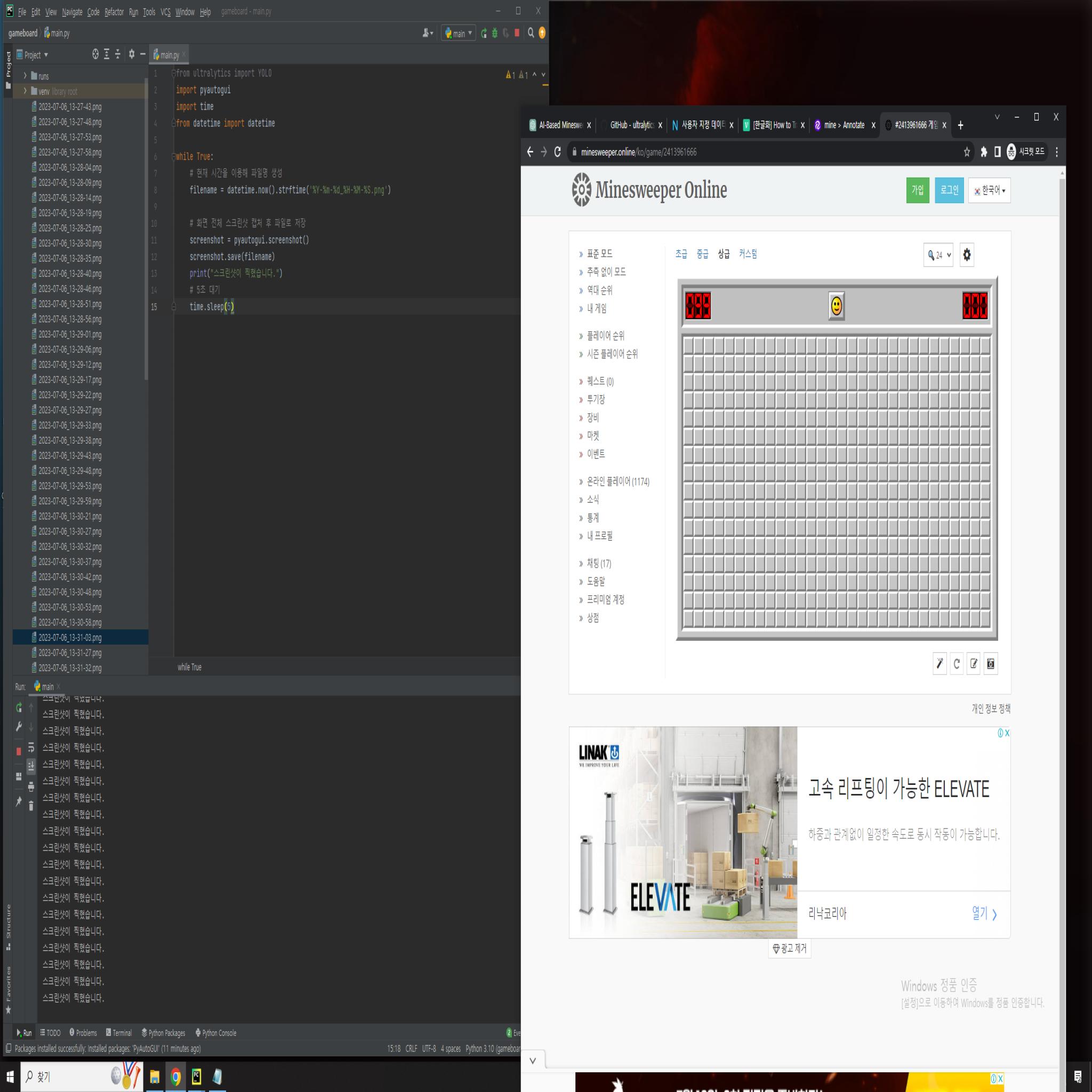Image resolution: width=1092 pixels, height=1092 pixels.
Task: Pin the Run tab
Action: [x=19, y=801]
